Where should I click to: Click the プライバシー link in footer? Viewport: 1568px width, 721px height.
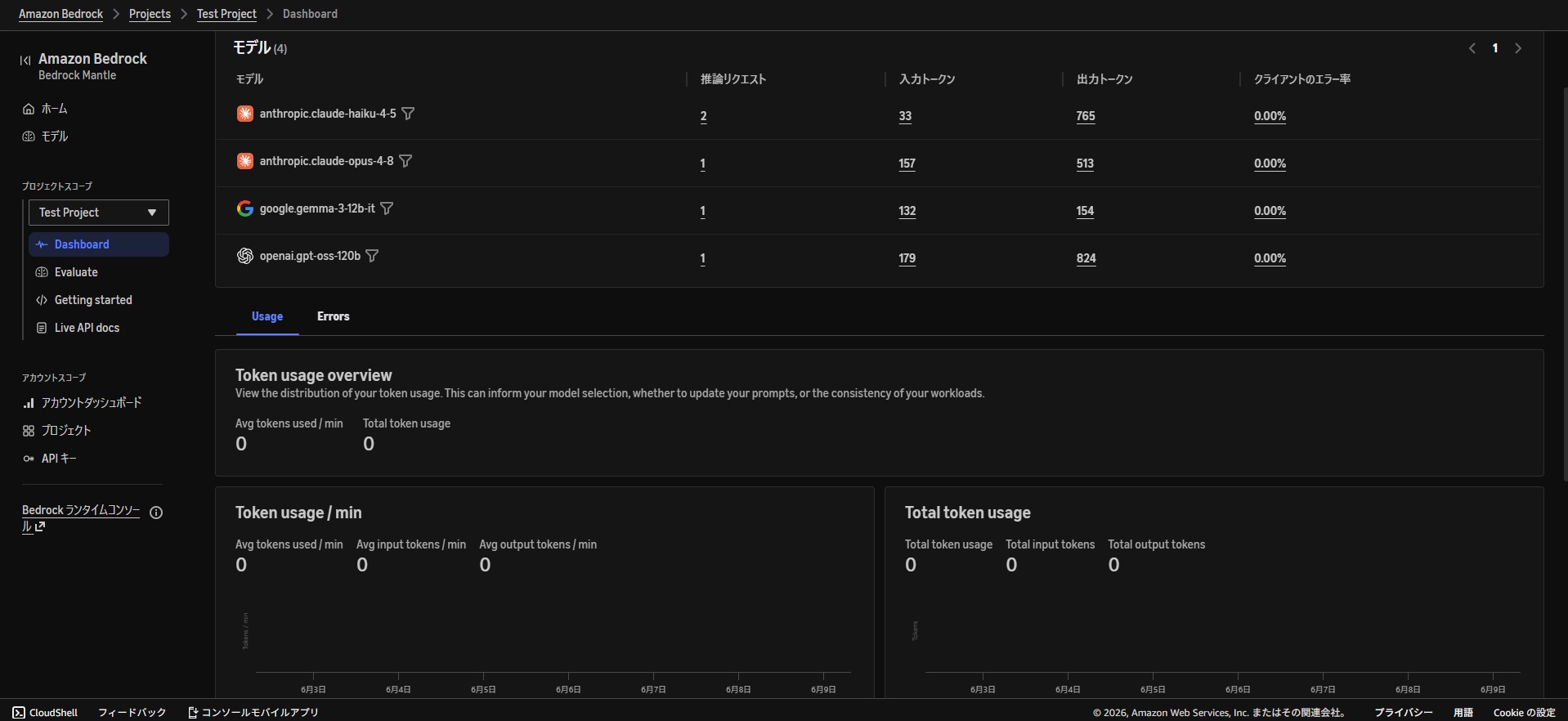point(1404,713)
